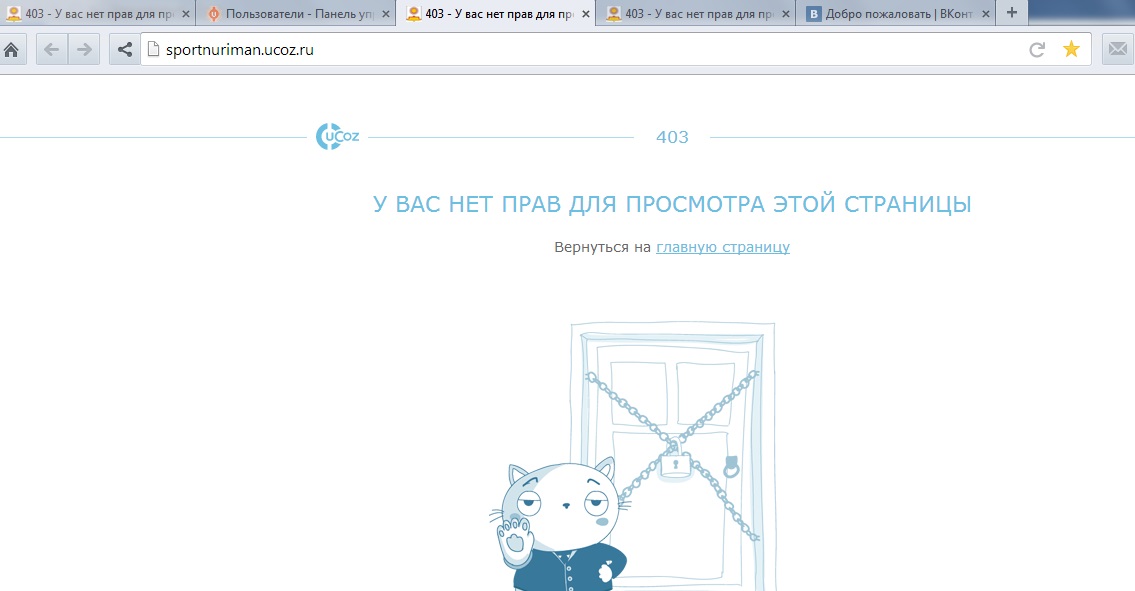Click the uCoz logo
The width and height of the screenshot is (1135, 591).
pyautogui.click(x=338, y=137)
